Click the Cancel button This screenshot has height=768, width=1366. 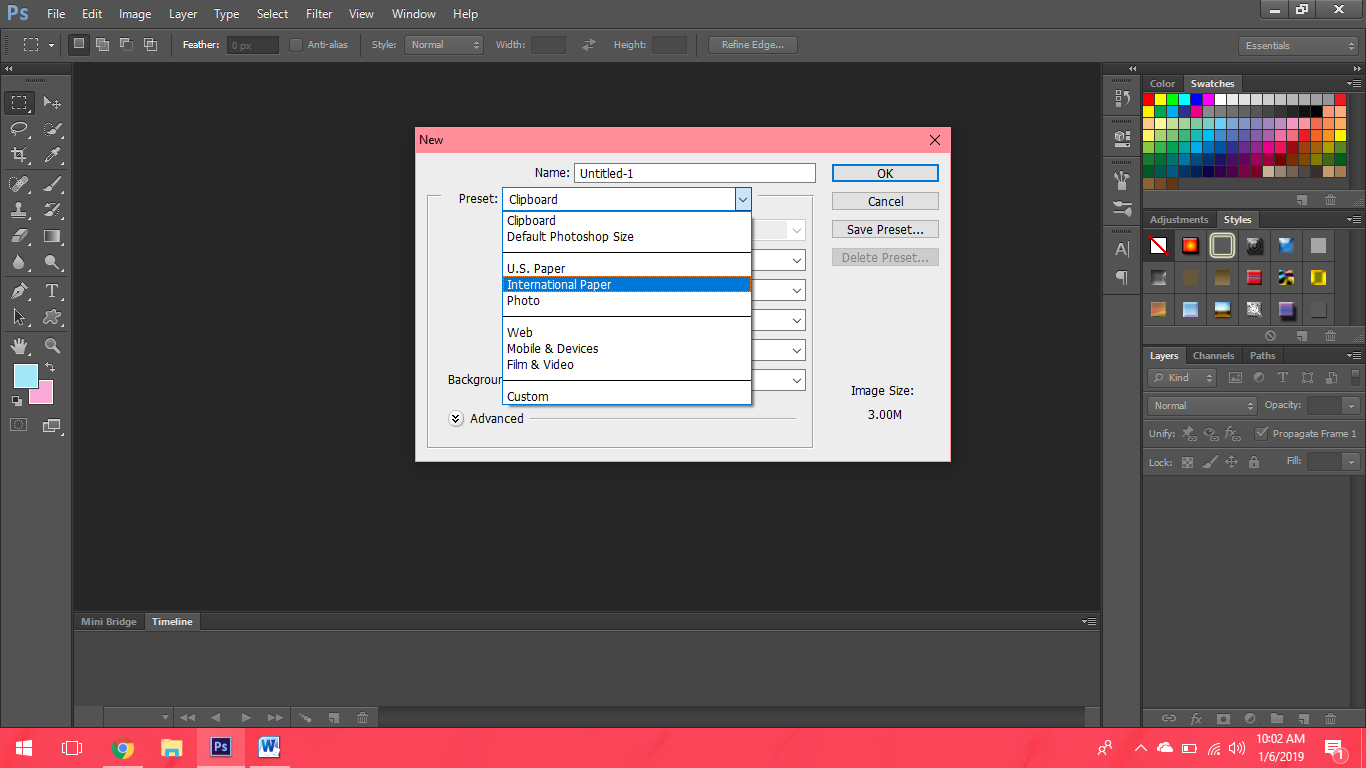pyautogui.click(x=885, y=201)
